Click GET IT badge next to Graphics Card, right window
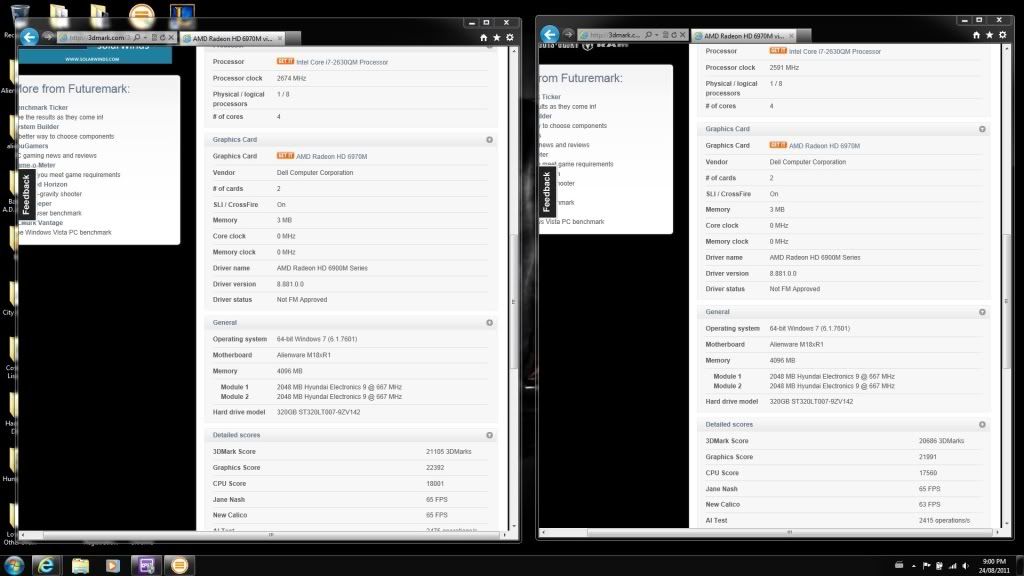 click(x=778, y=145)
